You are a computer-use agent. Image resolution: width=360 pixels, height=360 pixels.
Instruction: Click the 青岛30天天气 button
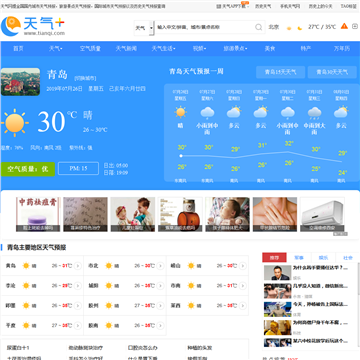click(x=332, y=72)
